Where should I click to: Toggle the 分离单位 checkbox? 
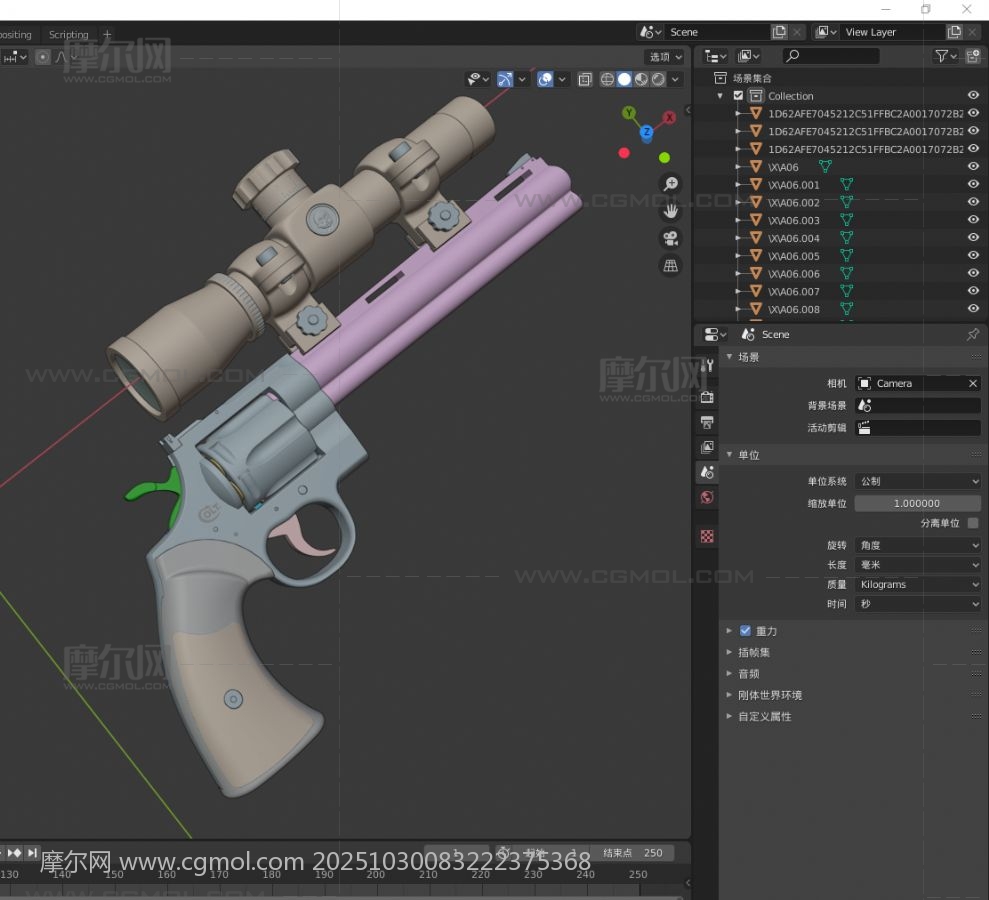pos(973,523)
